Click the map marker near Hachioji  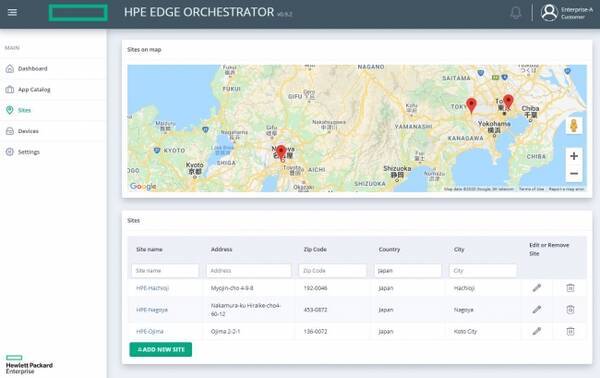(x=471, y=105)
